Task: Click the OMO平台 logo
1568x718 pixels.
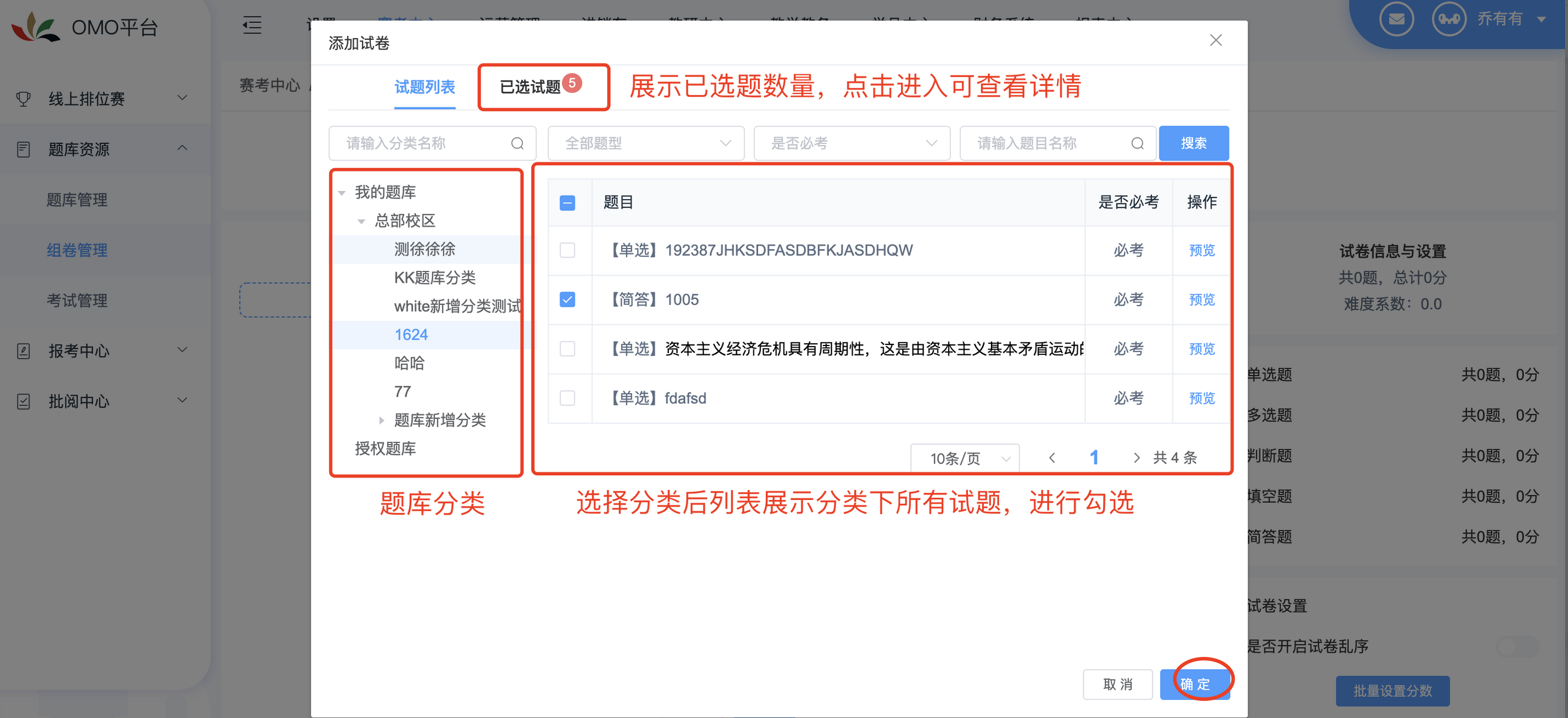Action: (x=86, y=27)
